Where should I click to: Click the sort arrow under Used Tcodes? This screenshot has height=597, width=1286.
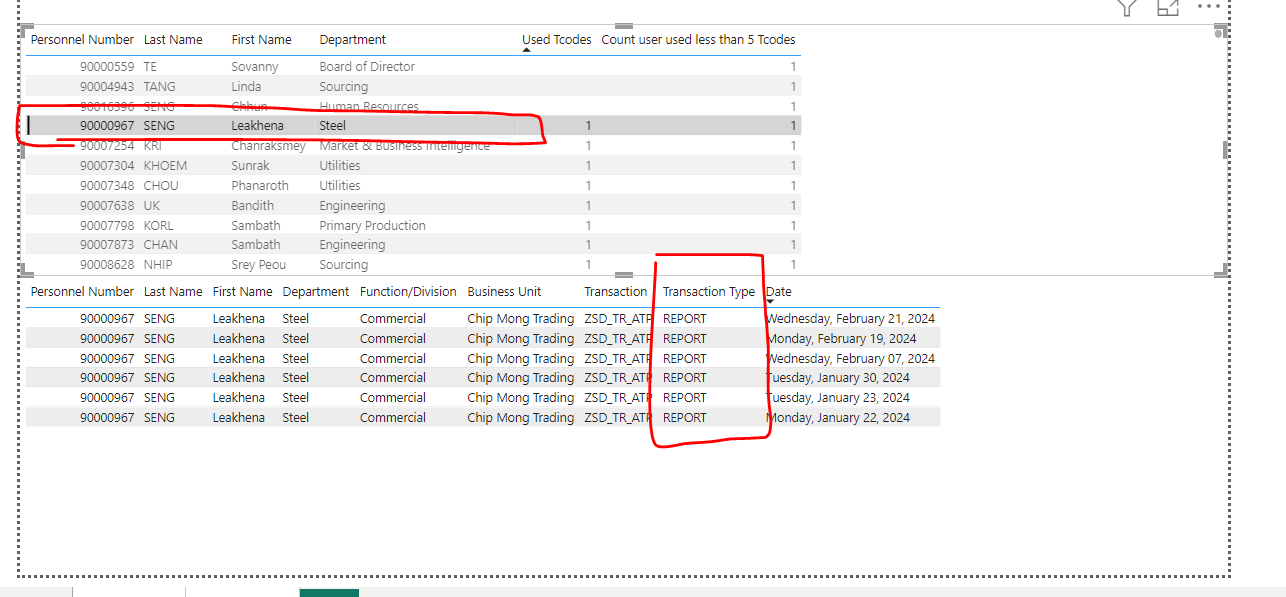pos(527,50)
